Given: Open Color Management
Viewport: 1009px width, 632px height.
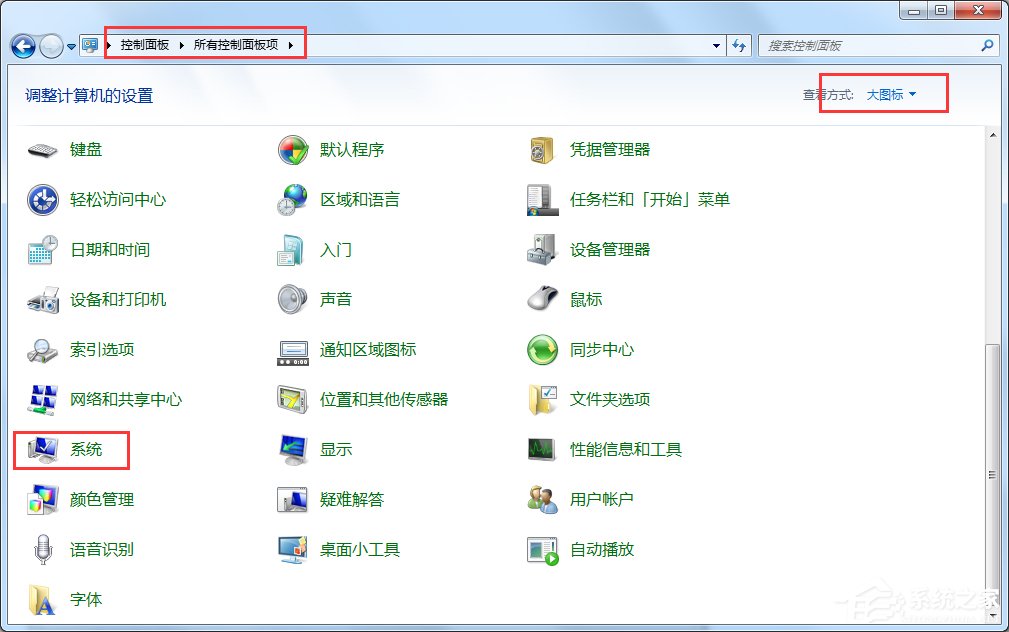Looking at the screenshot, I should click(103, 499).
